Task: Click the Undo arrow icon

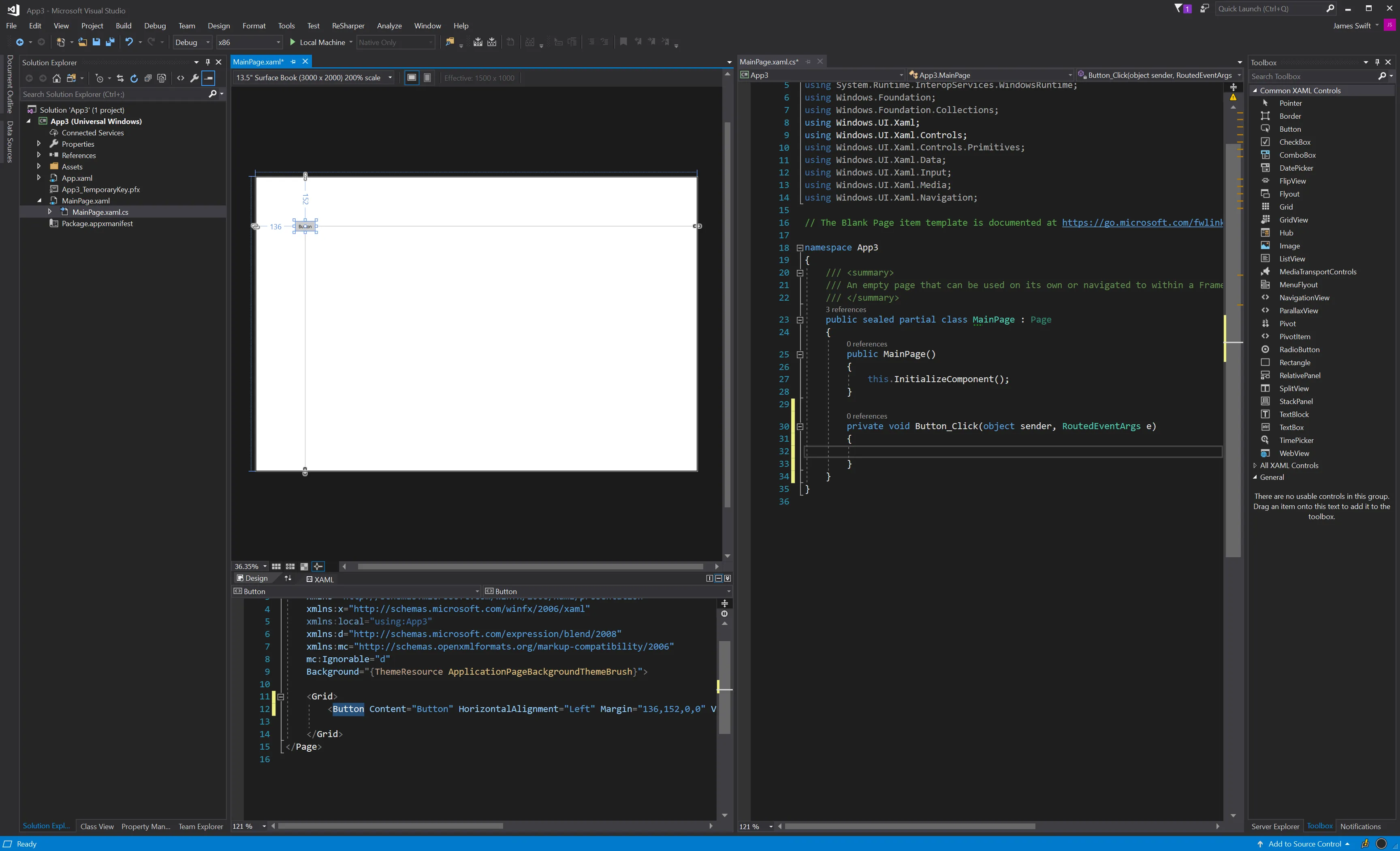Action: [x=130, y=42]
